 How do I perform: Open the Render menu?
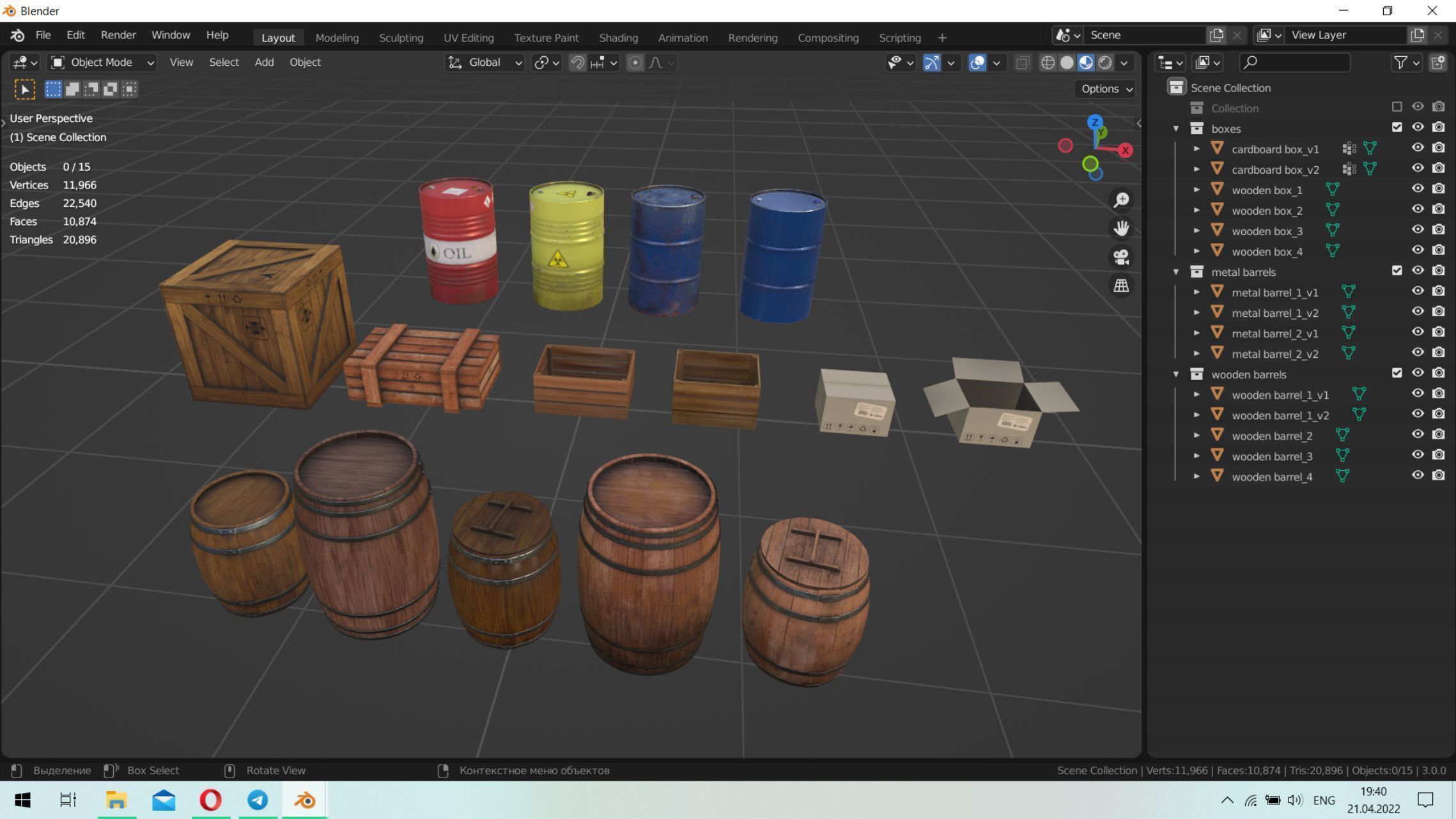[x=118, y=35]
